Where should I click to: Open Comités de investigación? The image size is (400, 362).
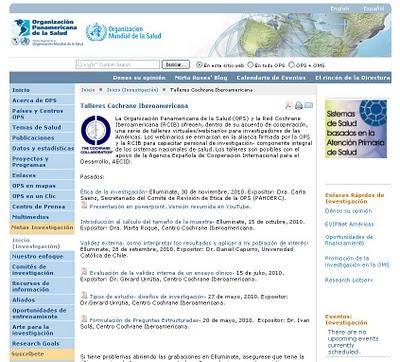pyautogui.click(x=42, y=270)
